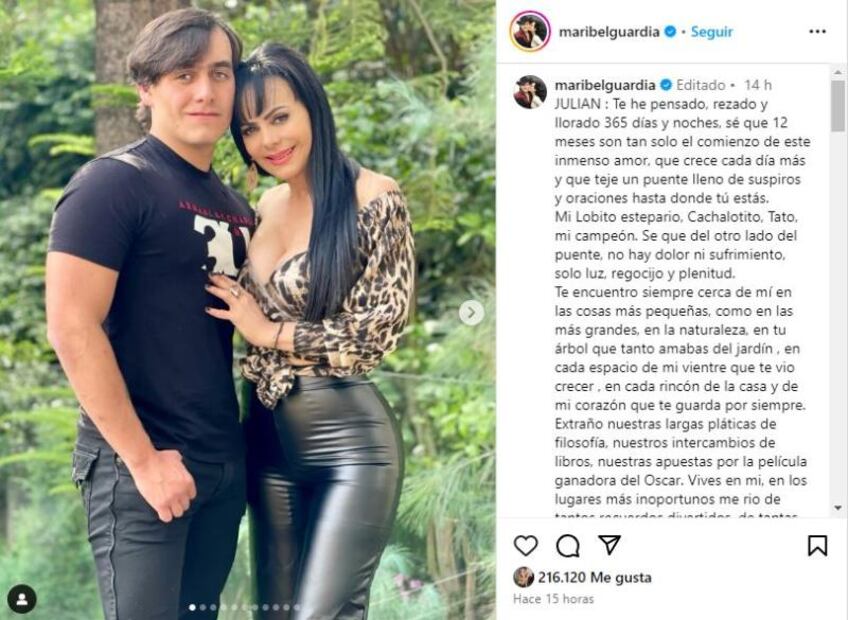Select the first carousel dot indicator
This screenshot has width=848, height=620.
pos(192,608)
